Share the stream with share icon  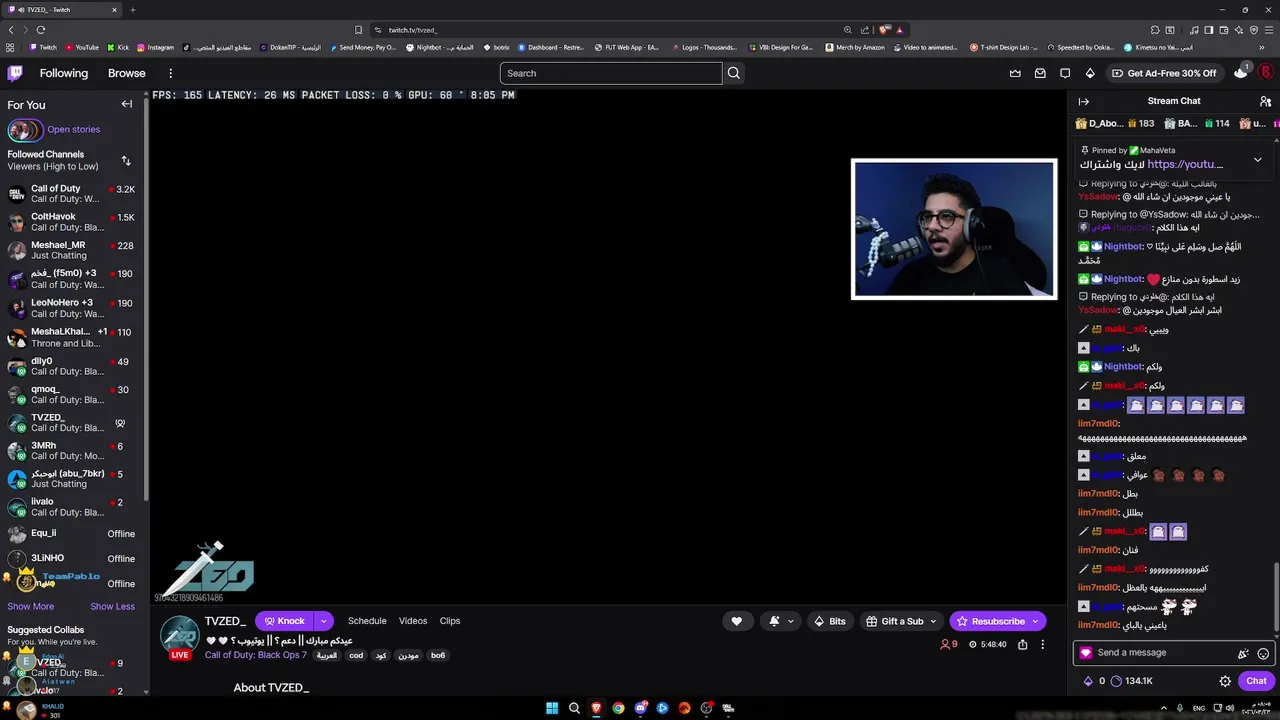pos(1022,645)
